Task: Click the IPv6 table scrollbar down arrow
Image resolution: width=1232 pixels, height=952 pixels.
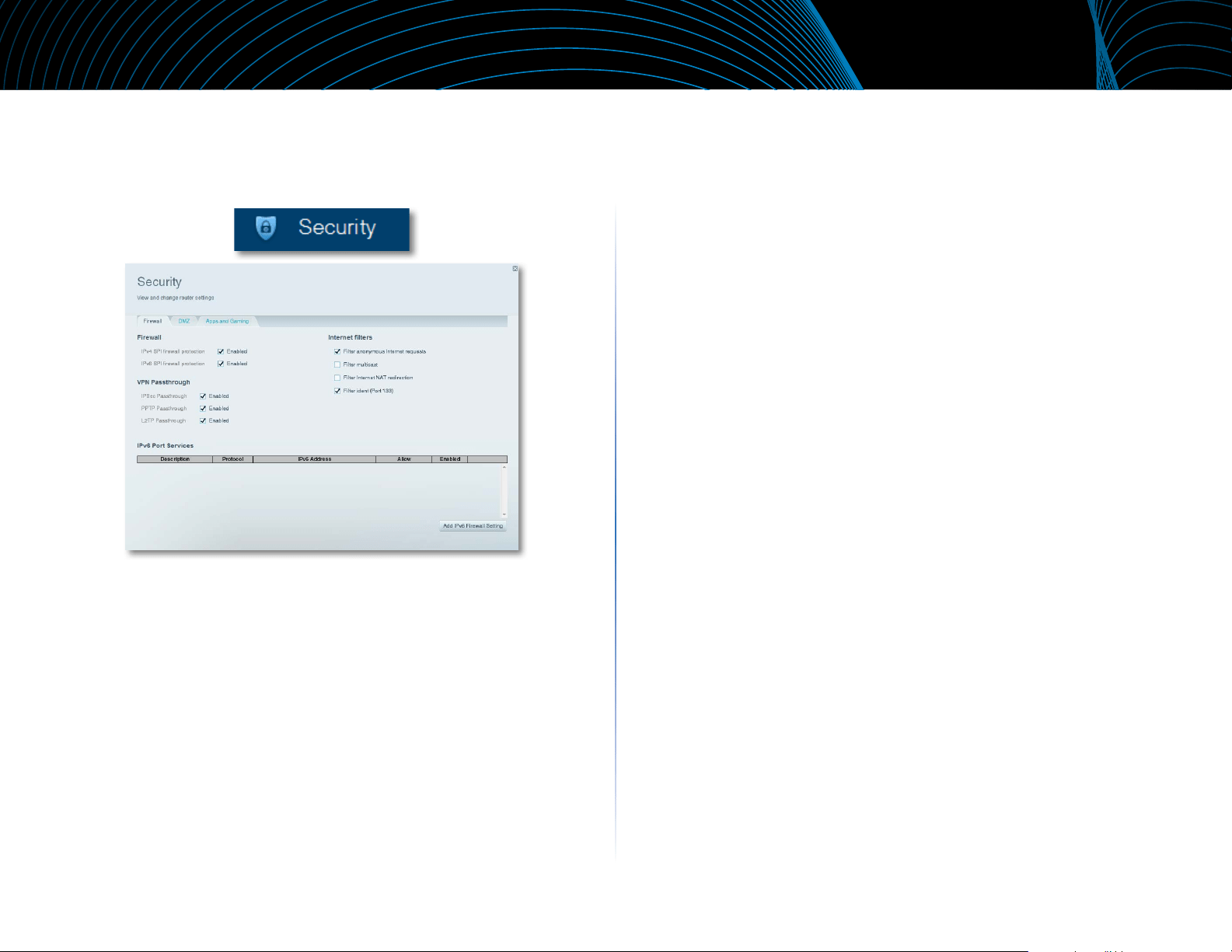Action: click(x=504, y=514)
